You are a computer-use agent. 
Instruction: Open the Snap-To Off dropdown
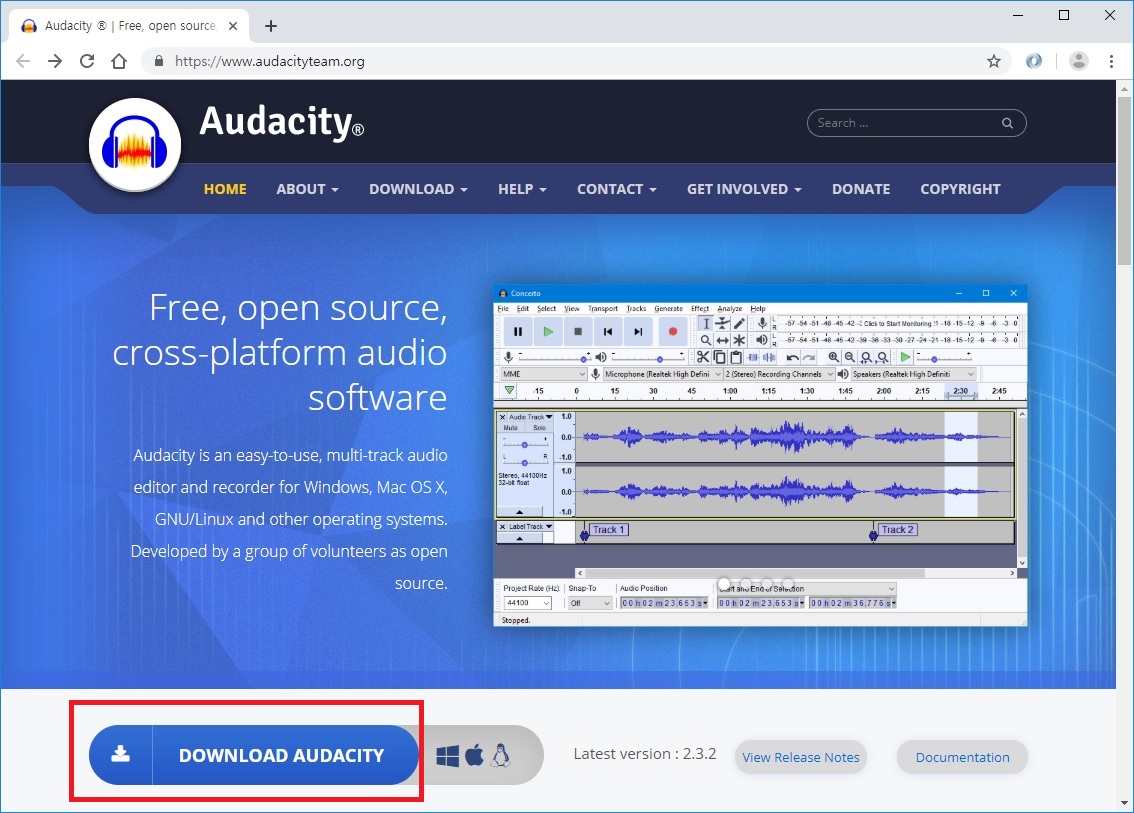point(589,603)
